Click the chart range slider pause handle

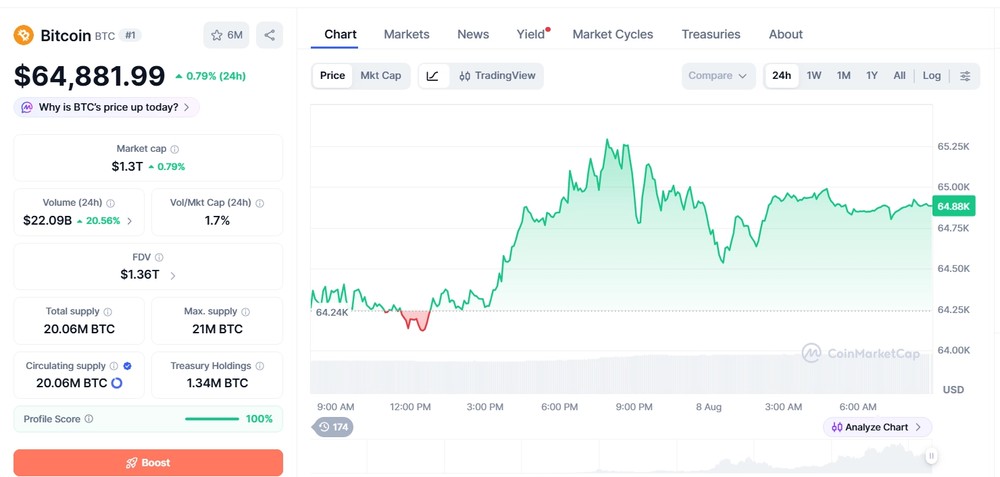tap(932, 455)
